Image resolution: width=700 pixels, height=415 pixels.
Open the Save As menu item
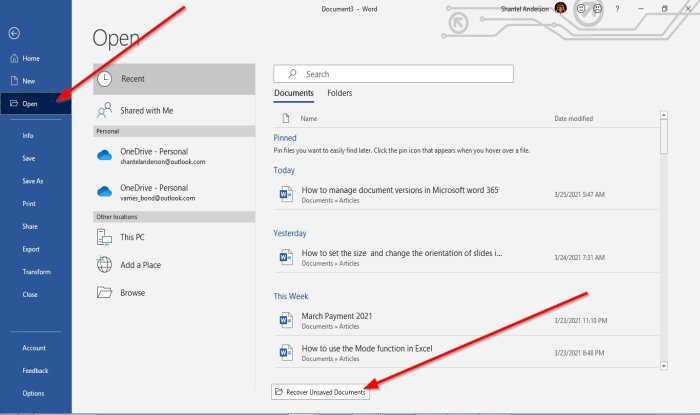click(33, 181)
